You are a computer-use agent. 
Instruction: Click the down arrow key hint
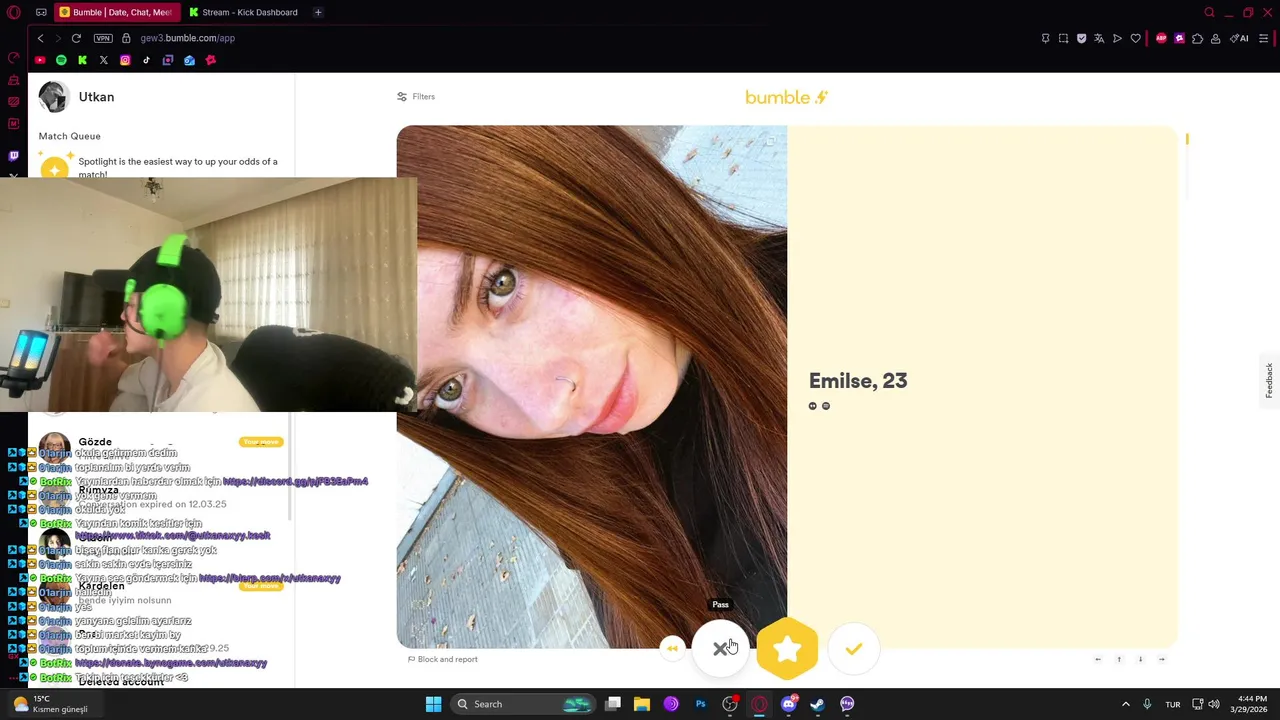(x=1140, y=659)
